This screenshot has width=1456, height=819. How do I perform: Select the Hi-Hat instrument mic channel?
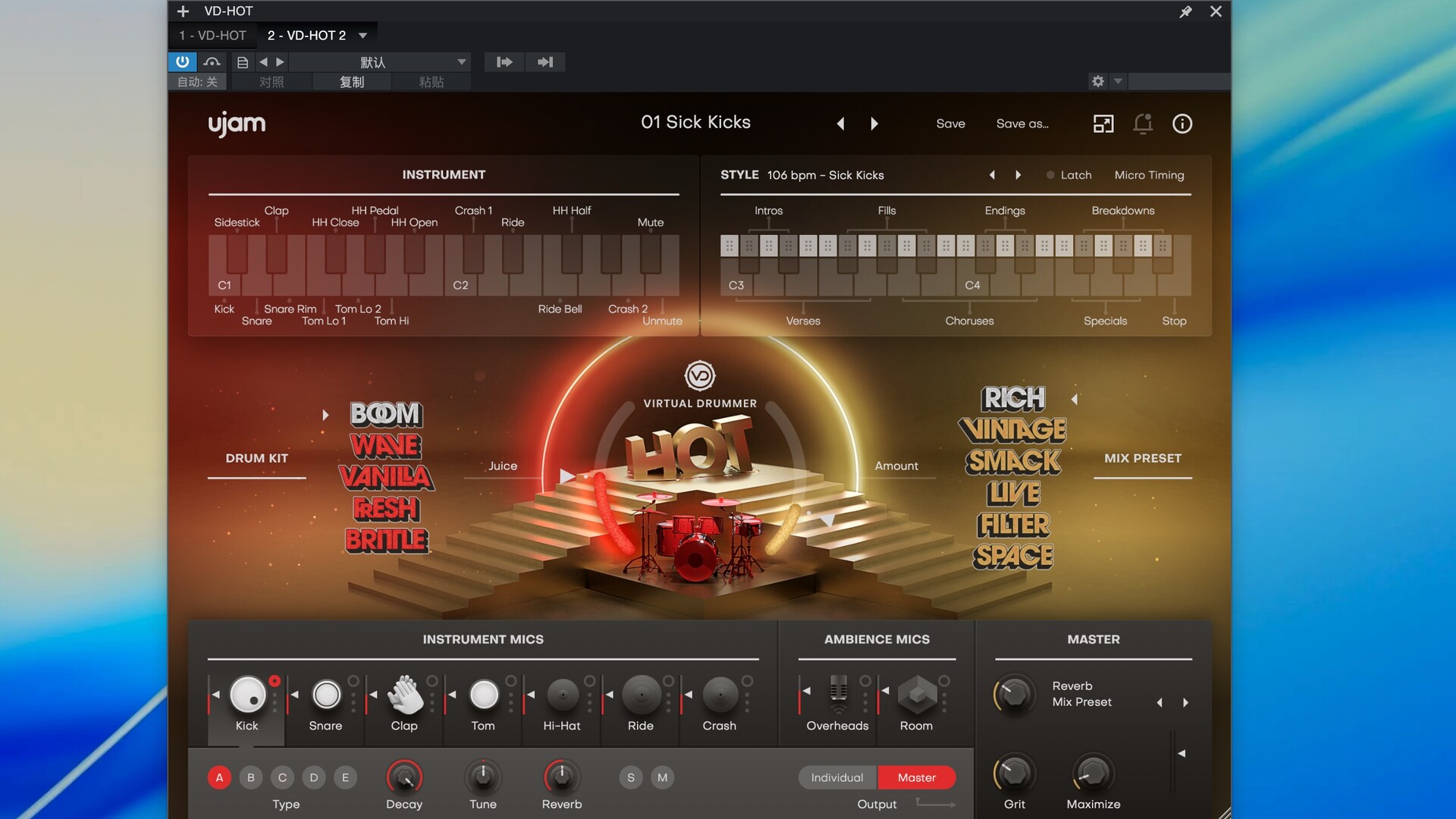pyautogui.click(x=563, y=694)
